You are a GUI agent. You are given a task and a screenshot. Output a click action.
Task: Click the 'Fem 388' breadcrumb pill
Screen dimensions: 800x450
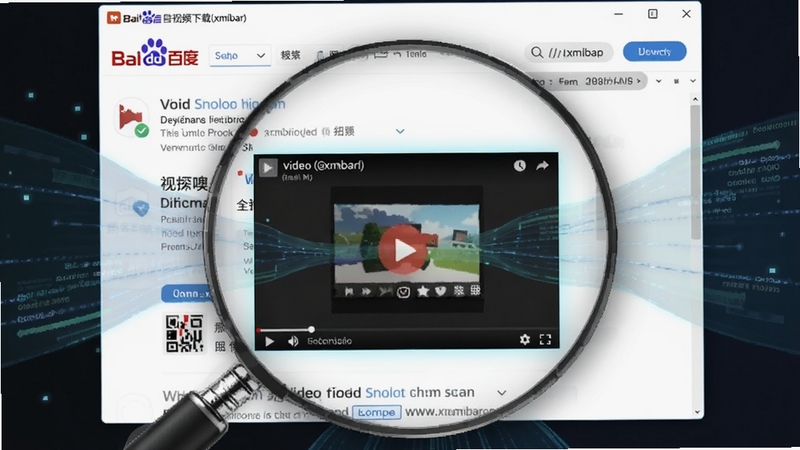coord(592,81)
